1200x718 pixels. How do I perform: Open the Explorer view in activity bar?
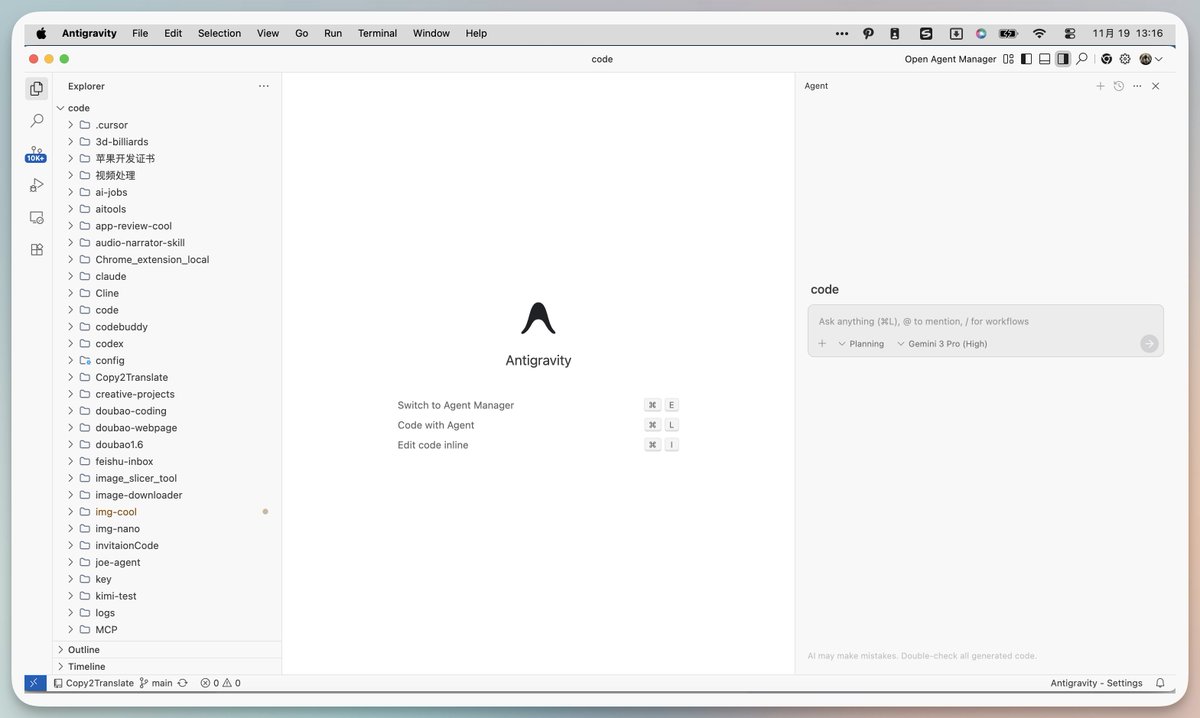37,88
